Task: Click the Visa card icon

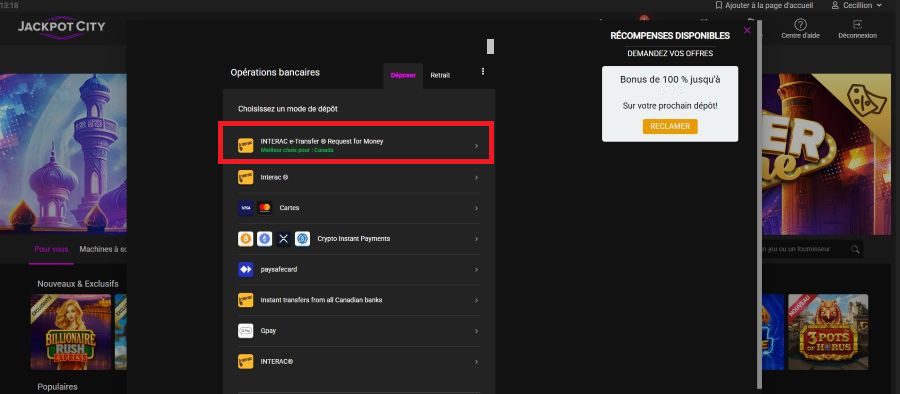Action: [246, 208]
